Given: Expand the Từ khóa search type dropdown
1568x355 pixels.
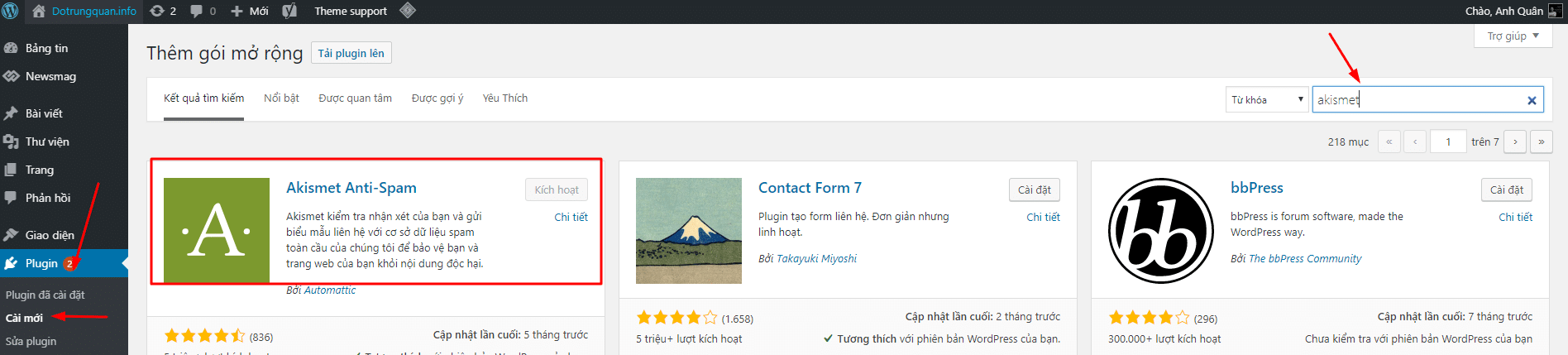Looking at the screenshot, I should coord(1266,100).
